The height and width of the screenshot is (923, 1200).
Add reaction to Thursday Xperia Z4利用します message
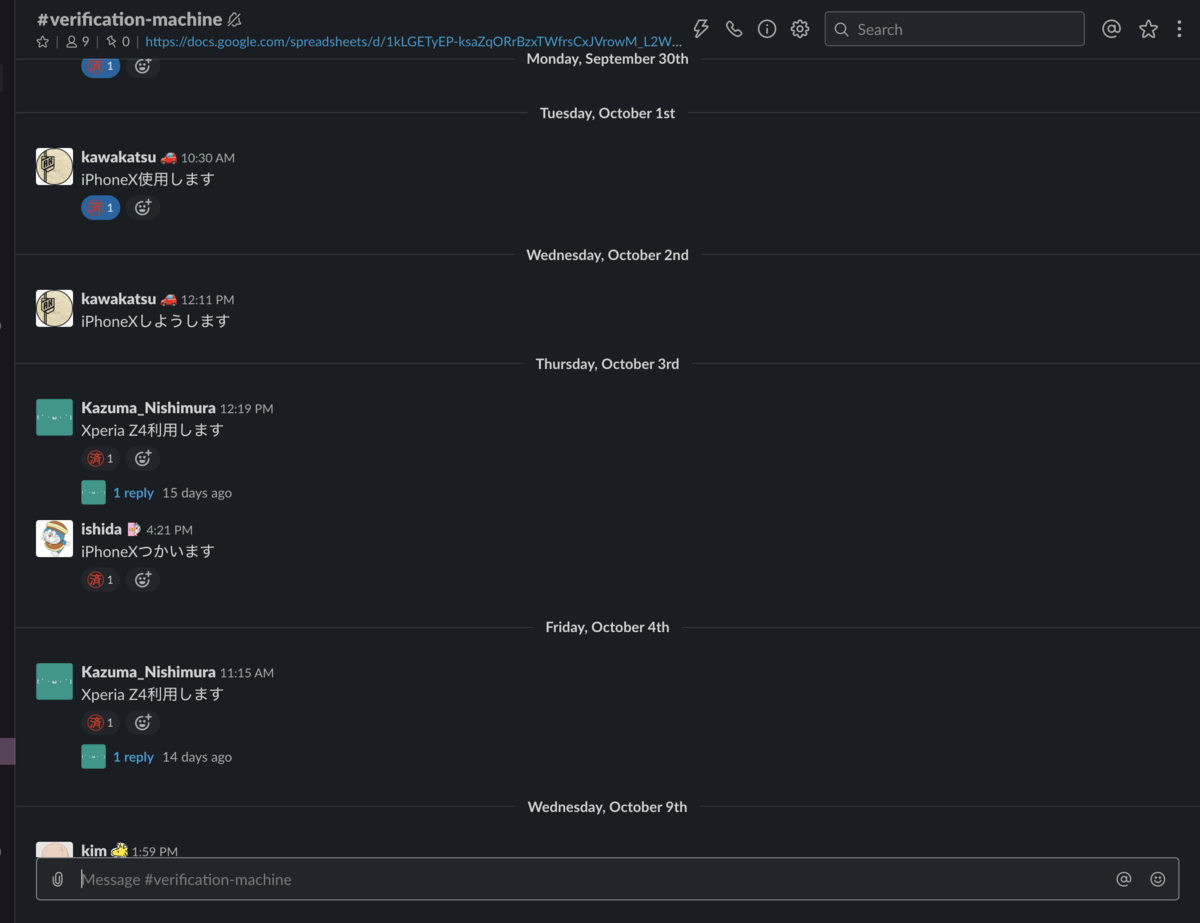[x=143, y=459]
